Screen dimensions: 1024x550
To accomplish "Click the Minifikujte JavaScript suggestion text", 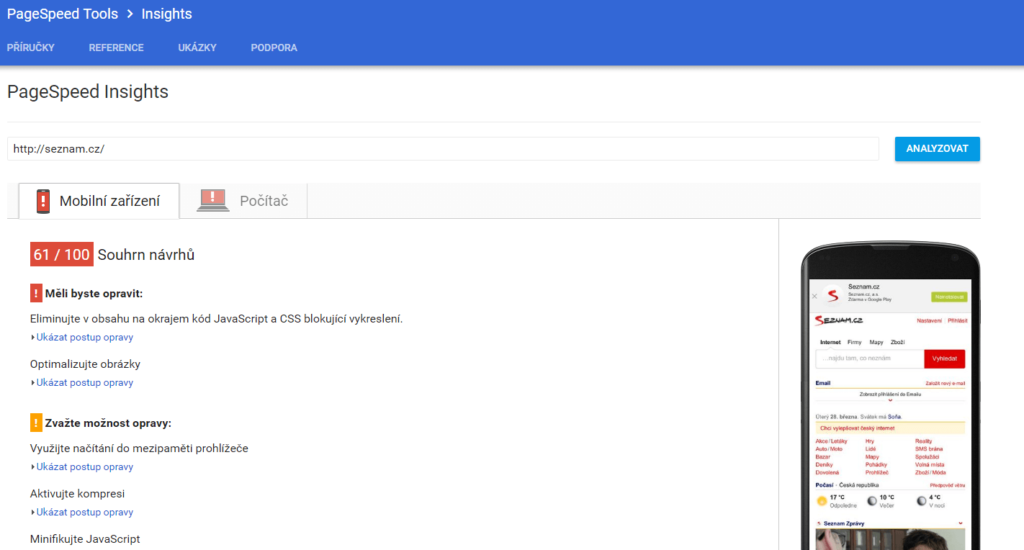I will pos(85,539).
